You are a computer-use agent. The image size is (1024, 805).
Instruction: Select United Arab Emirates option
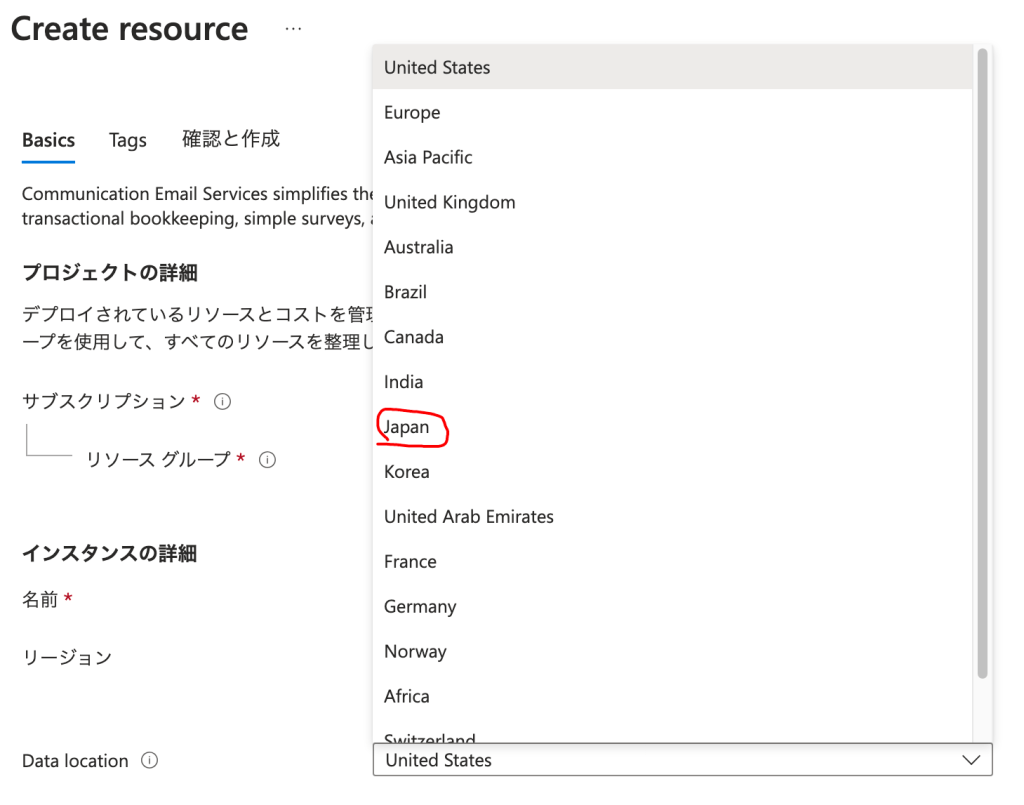tap(469, 517)
